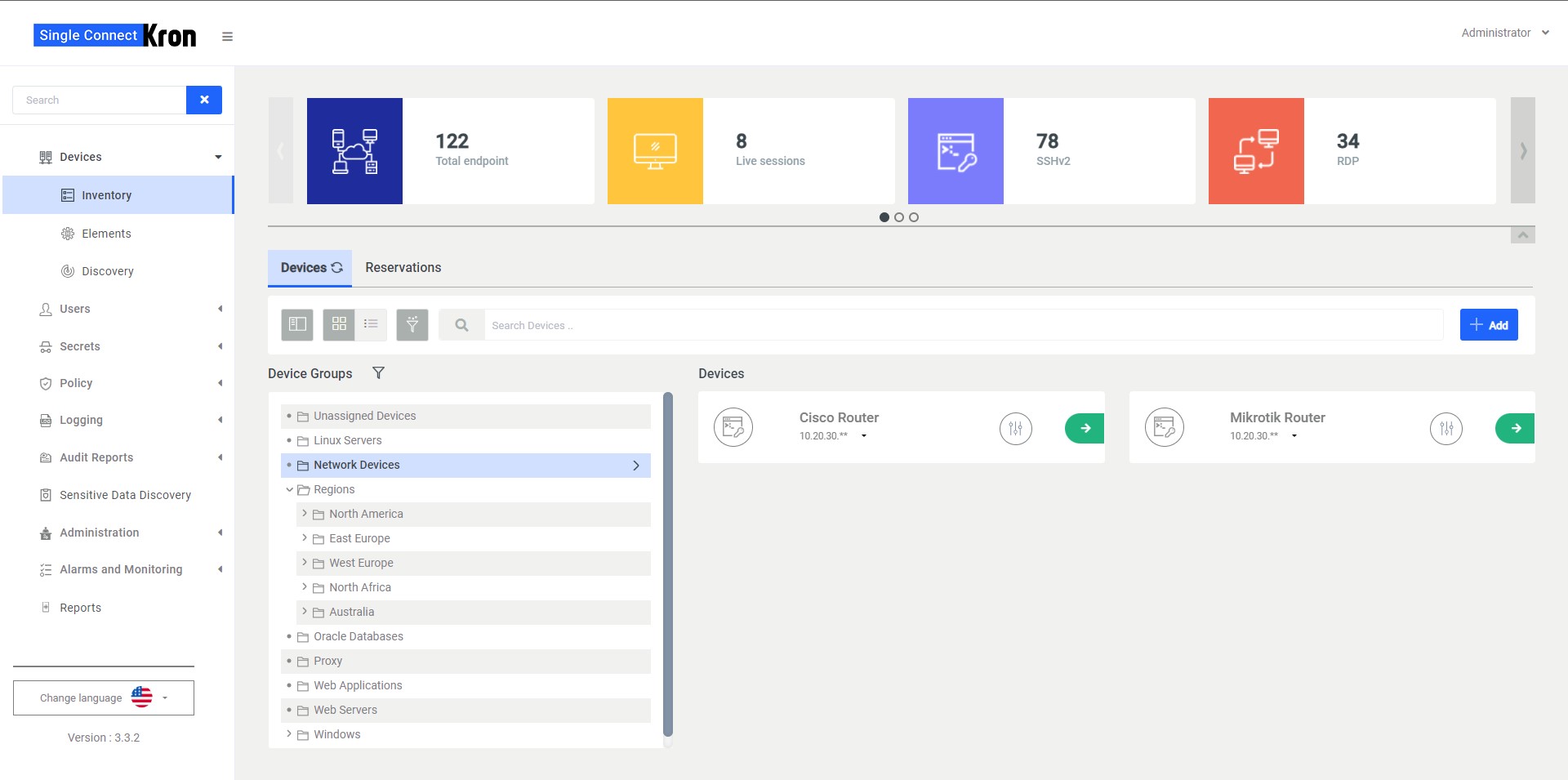This screenshot has width=1568, height=780.
Task: Open settings icon on Cisco Router card
Action: pos(1015,427)
